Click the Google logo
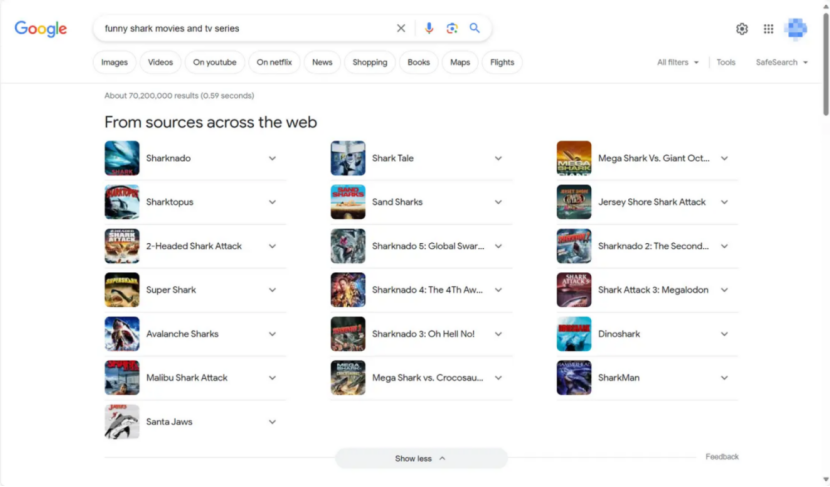The height and width of the screenshot is (487, 830). [41, 29]
